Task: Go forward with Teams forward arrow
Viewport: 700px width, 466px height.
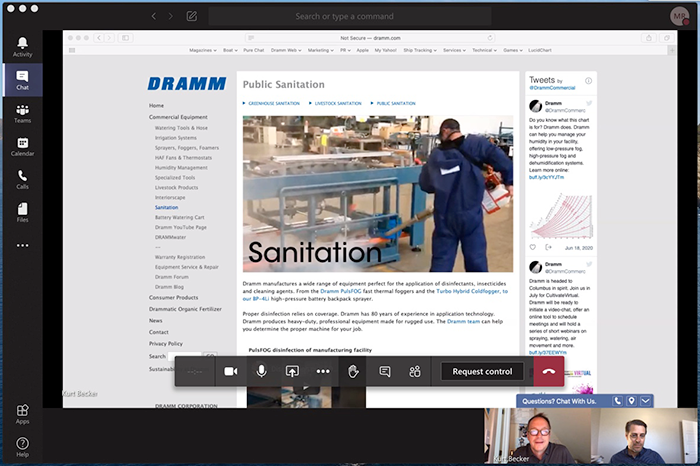Action: coord(171,17)
